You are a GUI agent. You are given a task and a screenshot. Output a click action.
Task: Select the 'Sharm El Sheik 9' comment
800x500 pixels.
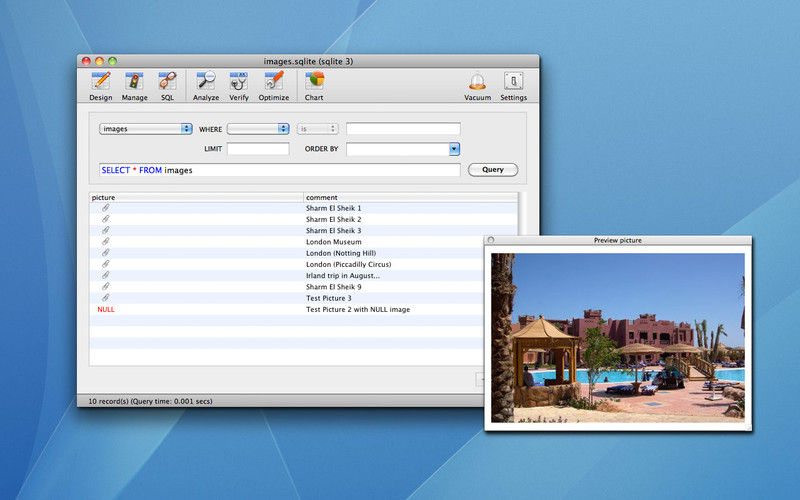pos(334,287)
